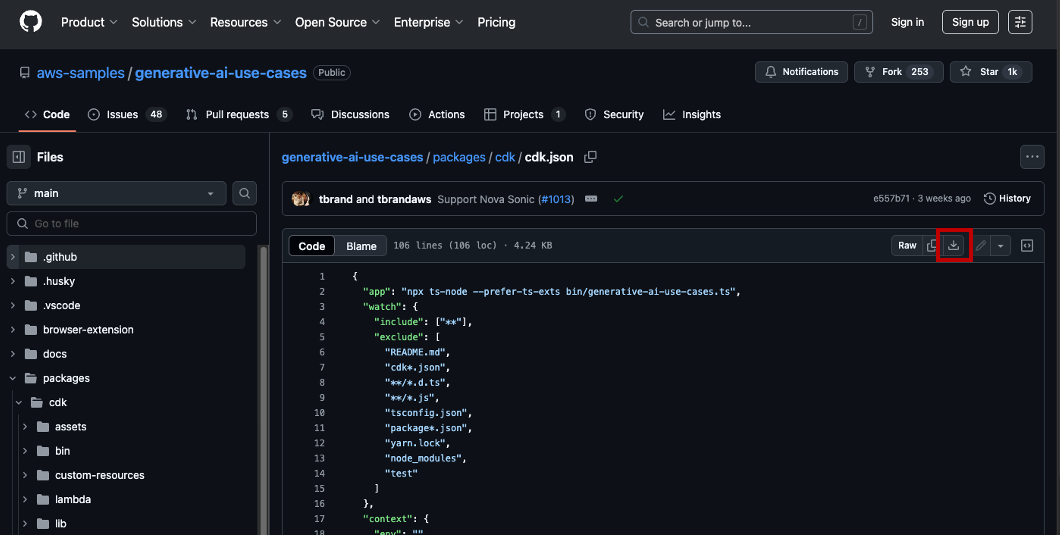Open the Pricing link
The width and height of the screenshot is (1060, 535).
tap(496, 22)
